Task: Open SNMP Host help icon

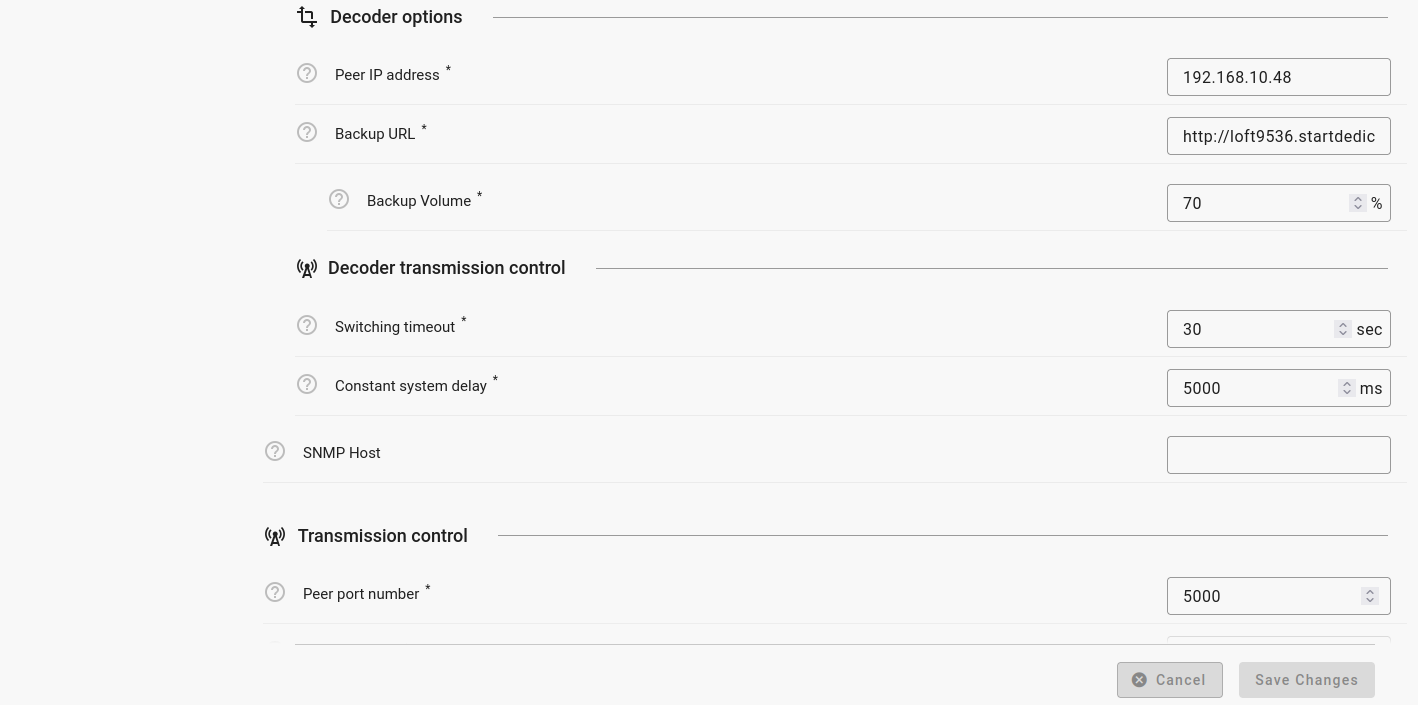Action: 275,452
